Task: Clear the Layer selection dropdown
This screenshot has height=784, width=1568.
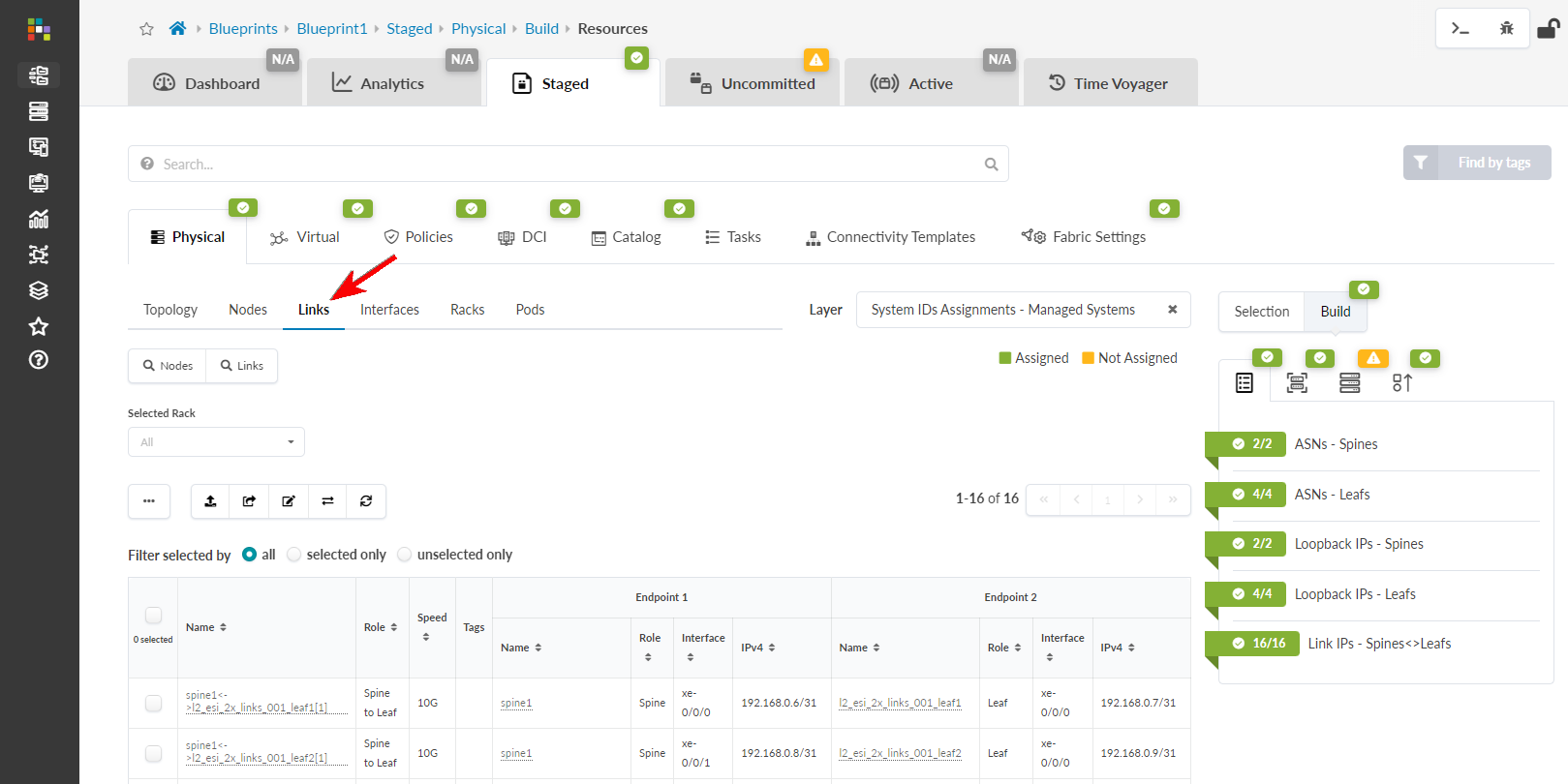Action: pyautogui.click(x=1172, y=310)
